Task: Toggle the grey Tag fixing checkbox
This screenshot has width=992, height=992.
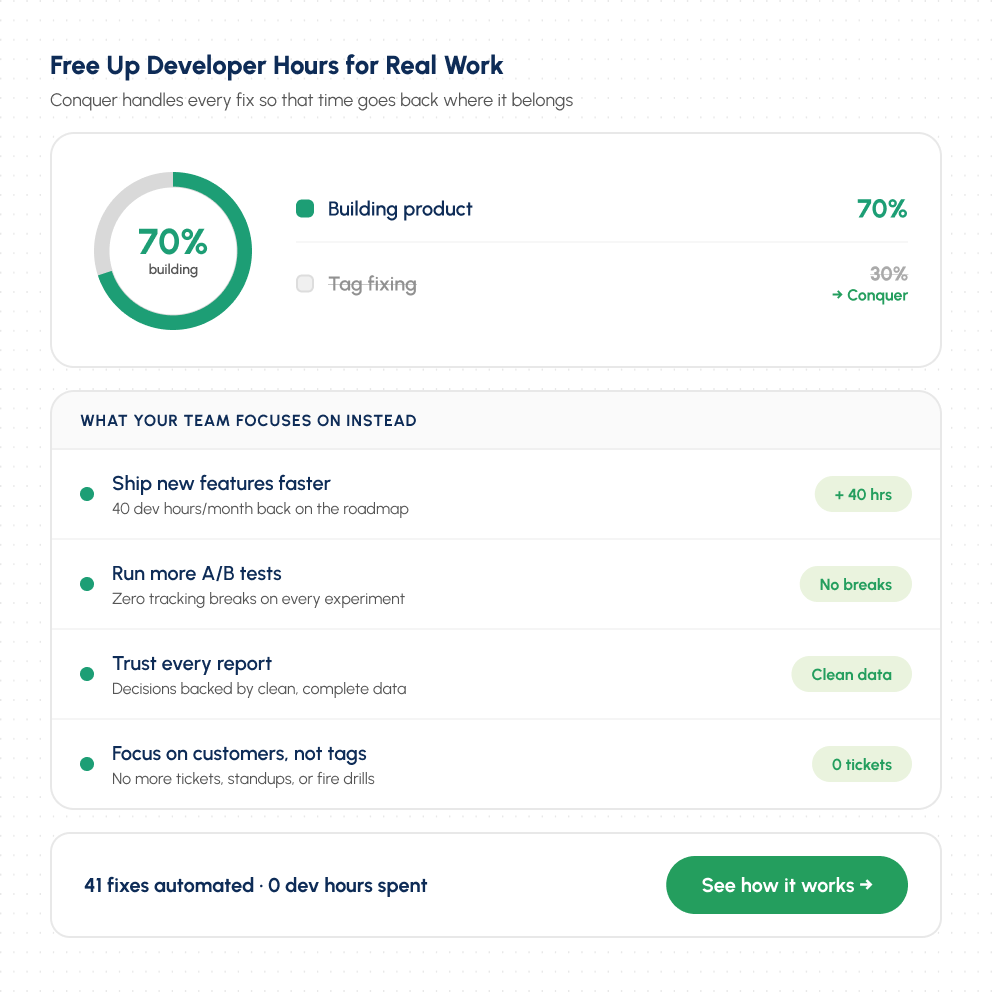Action: coord(305,283)
